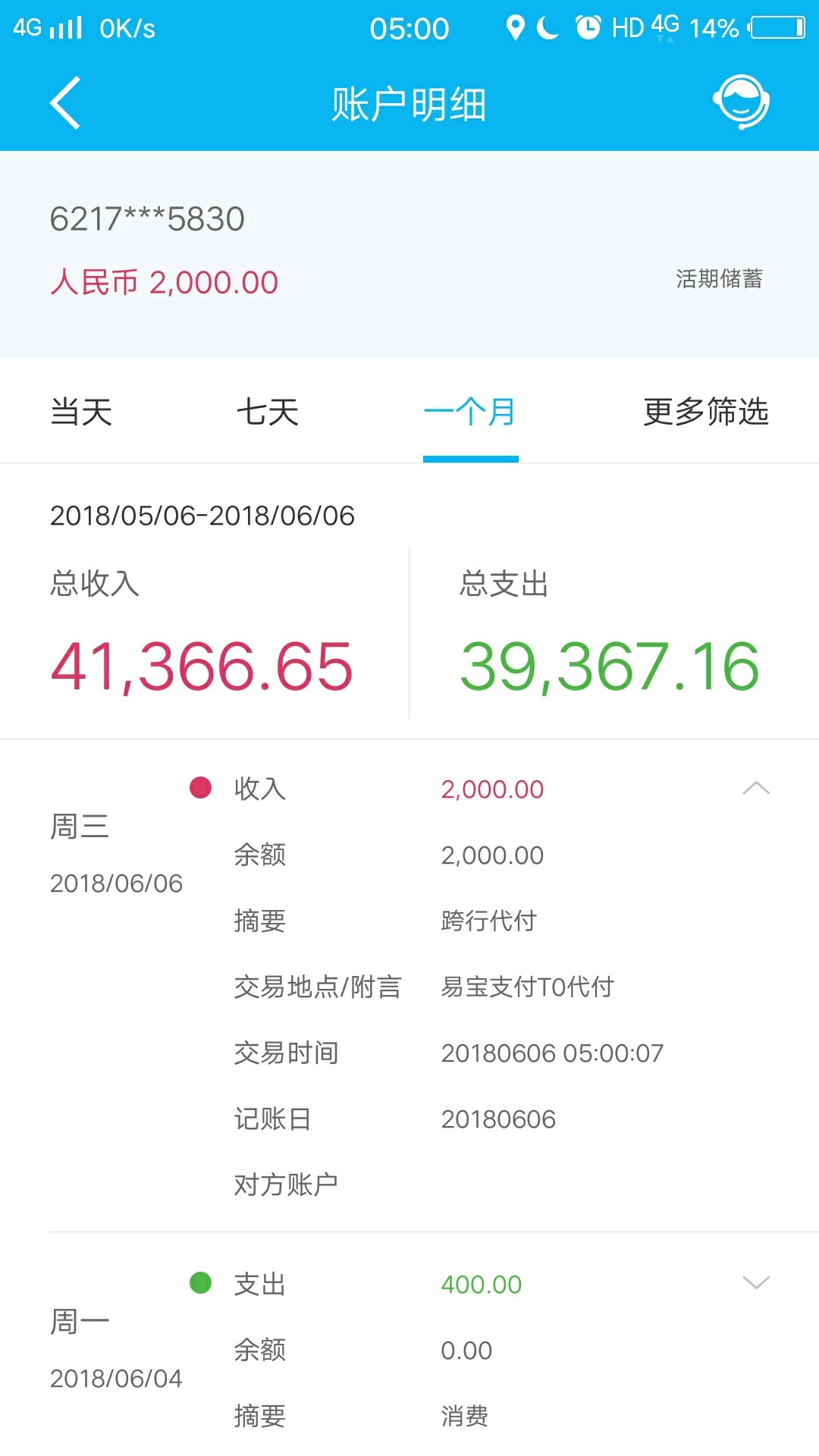Tap the status bar clock 05:00
The height and width of the screenshot is (1456, 819).
tap(409, 29)
